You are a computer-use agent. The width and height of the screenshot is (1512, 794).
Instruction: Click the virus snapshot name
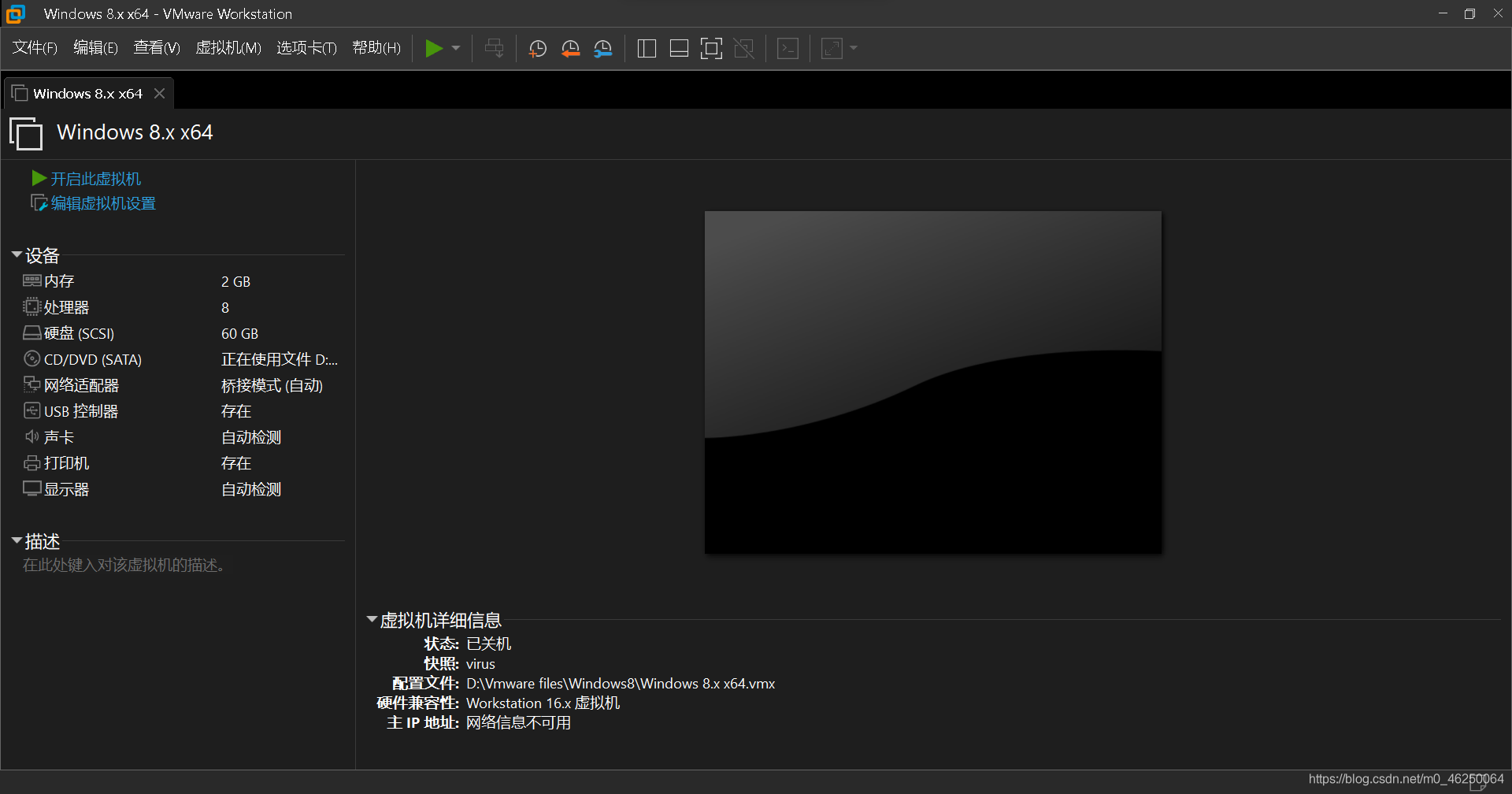(x=480, y=663)
